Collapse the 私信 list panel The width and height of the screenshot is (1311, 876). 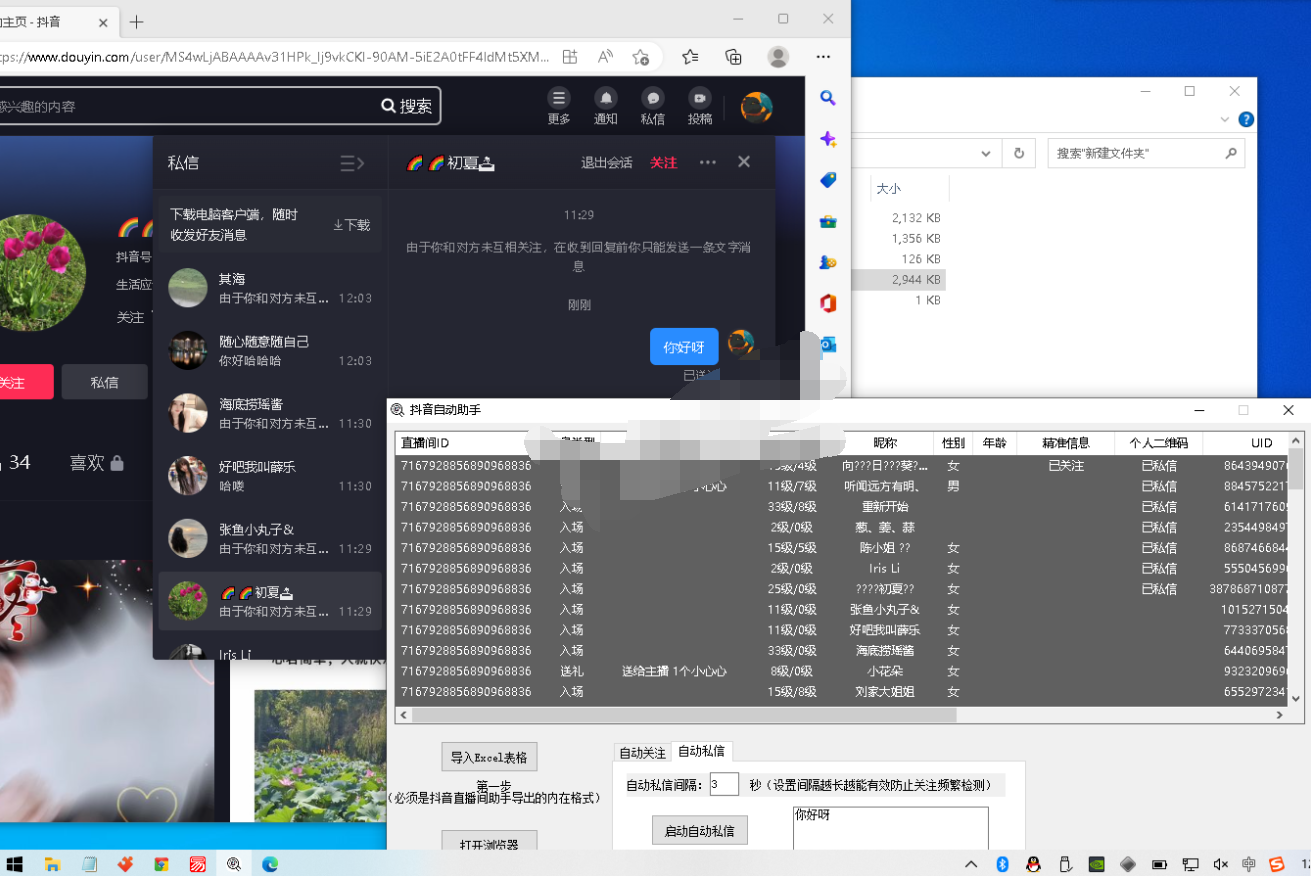tap(352, 163)
